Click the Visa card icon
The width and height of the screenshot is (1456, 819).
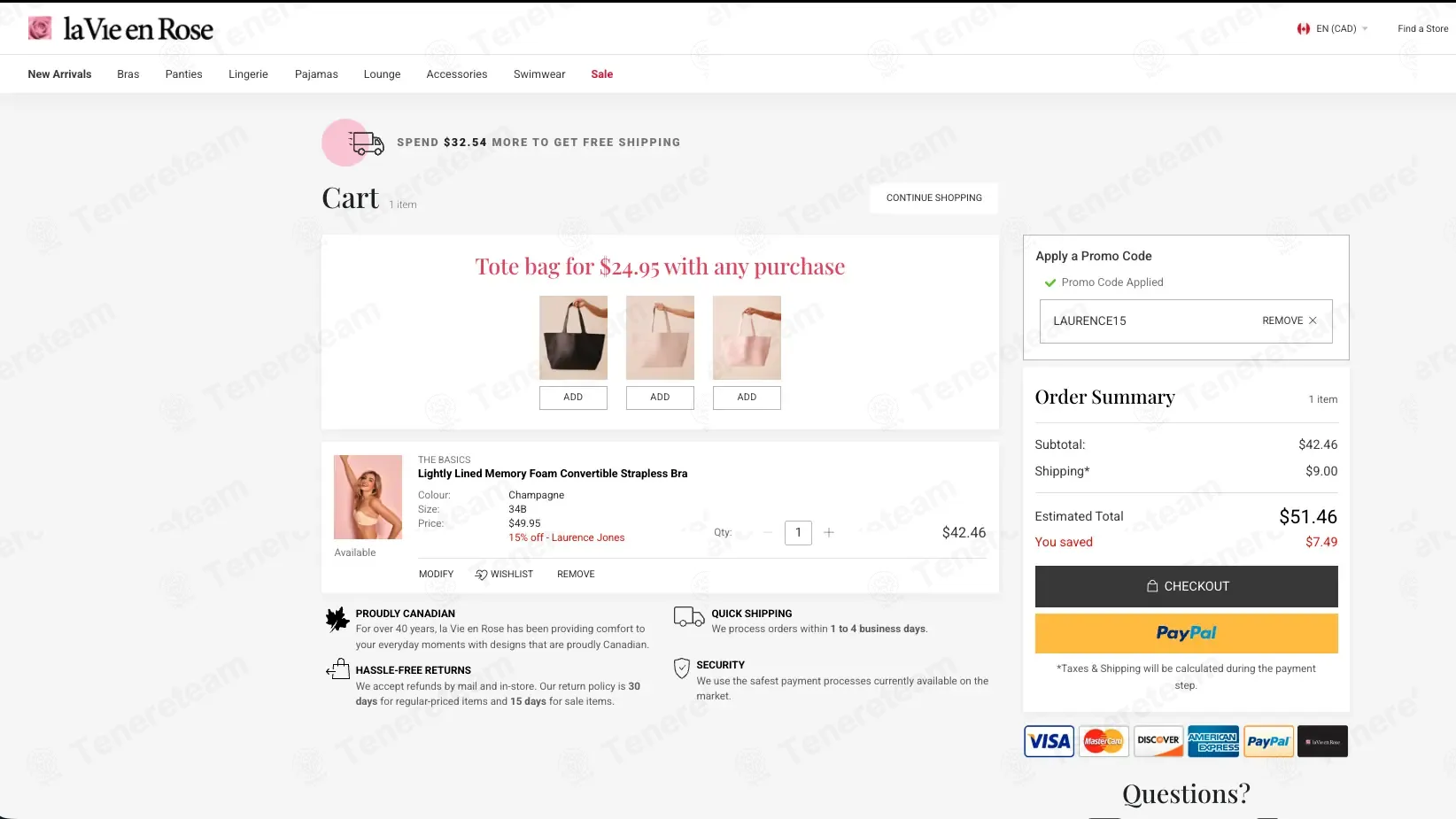1049,741
